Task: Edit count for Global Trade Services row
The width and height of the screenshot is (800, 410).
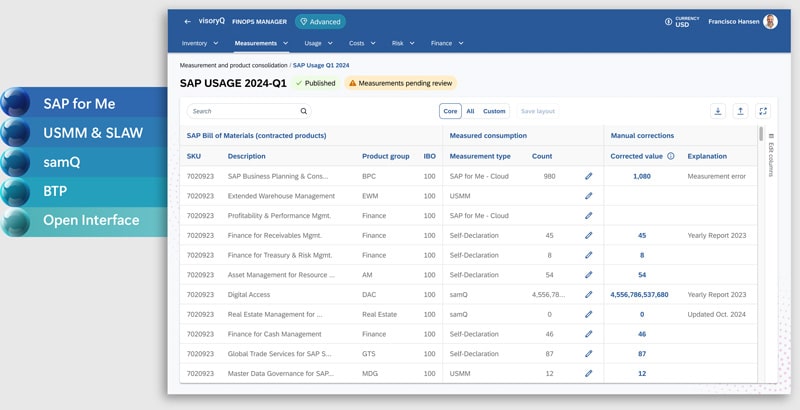Action: [588, 353]
